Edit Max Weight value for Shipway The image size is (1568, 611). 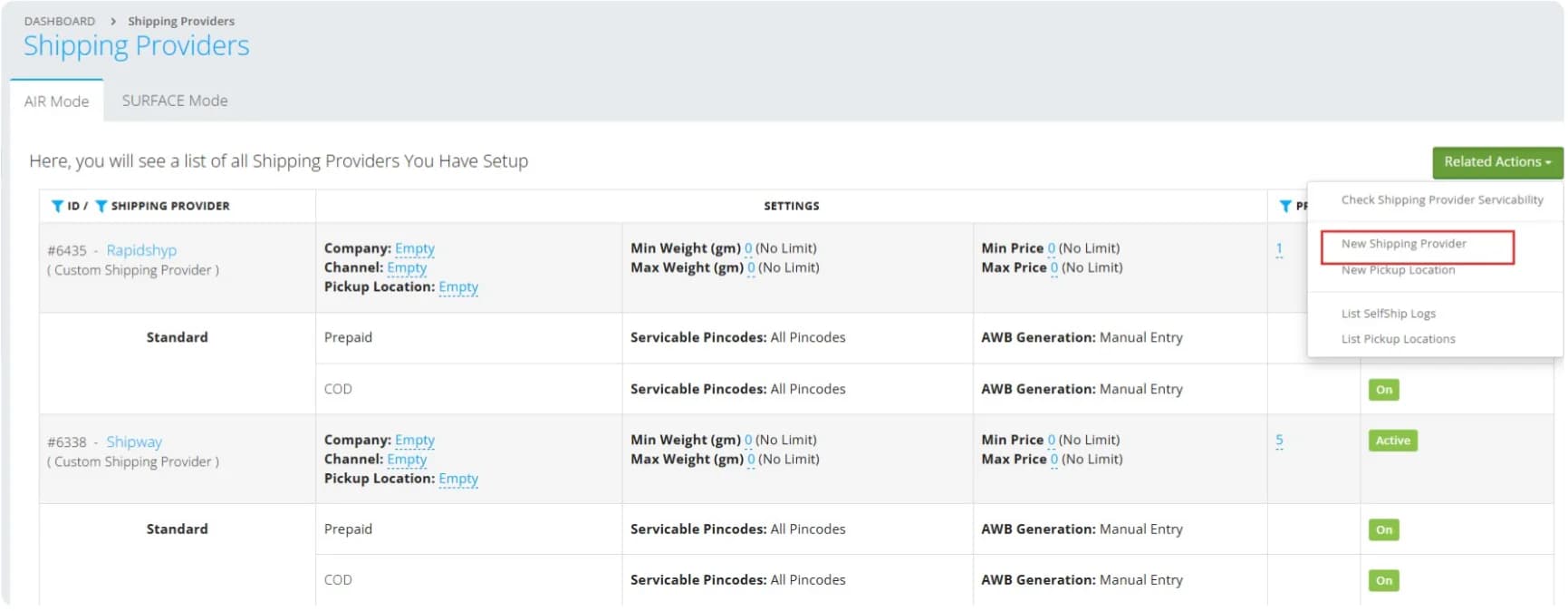click(x=751, y=460)
